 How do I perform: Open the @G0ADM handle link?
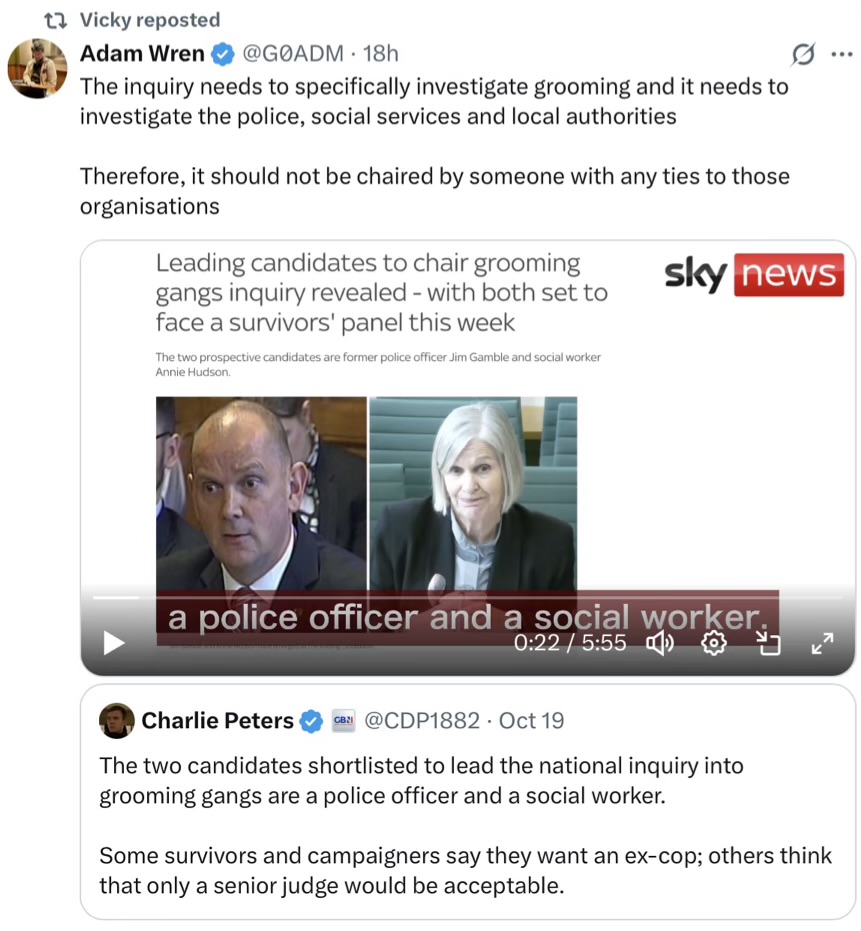(293, 53)
